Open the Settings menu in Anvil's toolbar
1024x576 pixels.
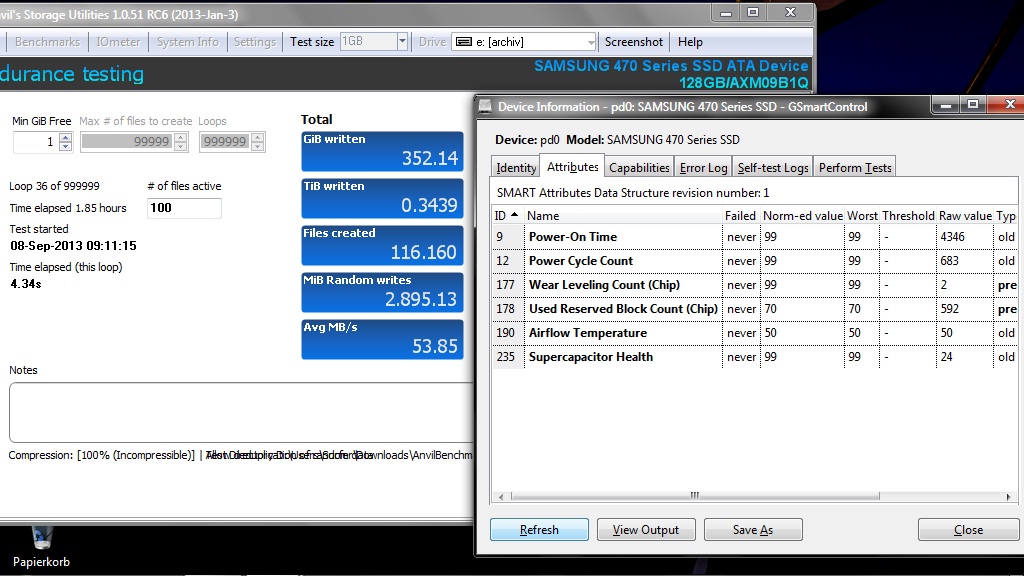(255, 42)
